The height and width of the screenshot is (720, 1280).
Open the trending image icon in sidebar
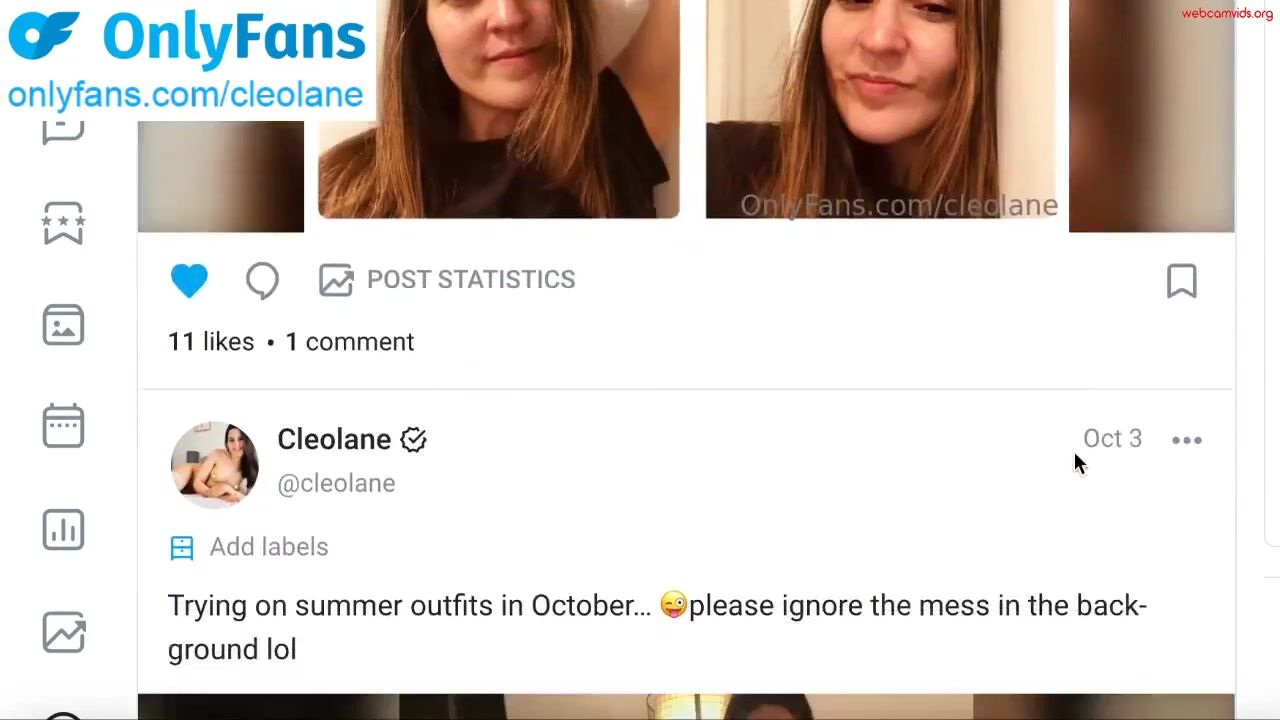[x=63, y=632]
